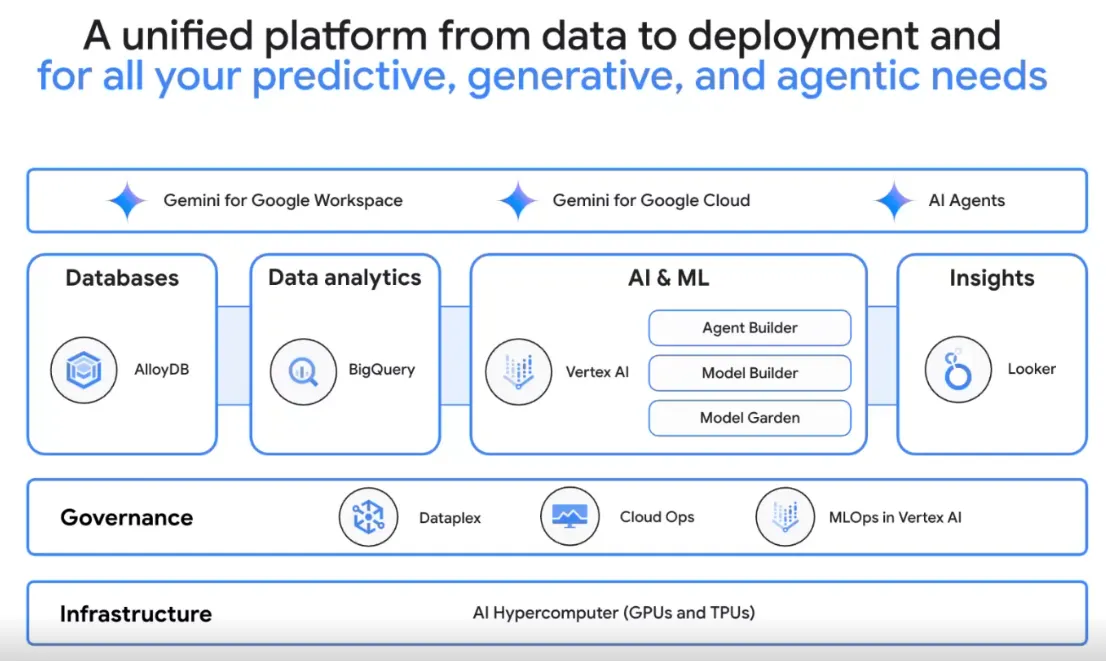Click the Cloud Ops monitoring icon
The width and height of the screenshot is (1106, 661).
[569, 516]
